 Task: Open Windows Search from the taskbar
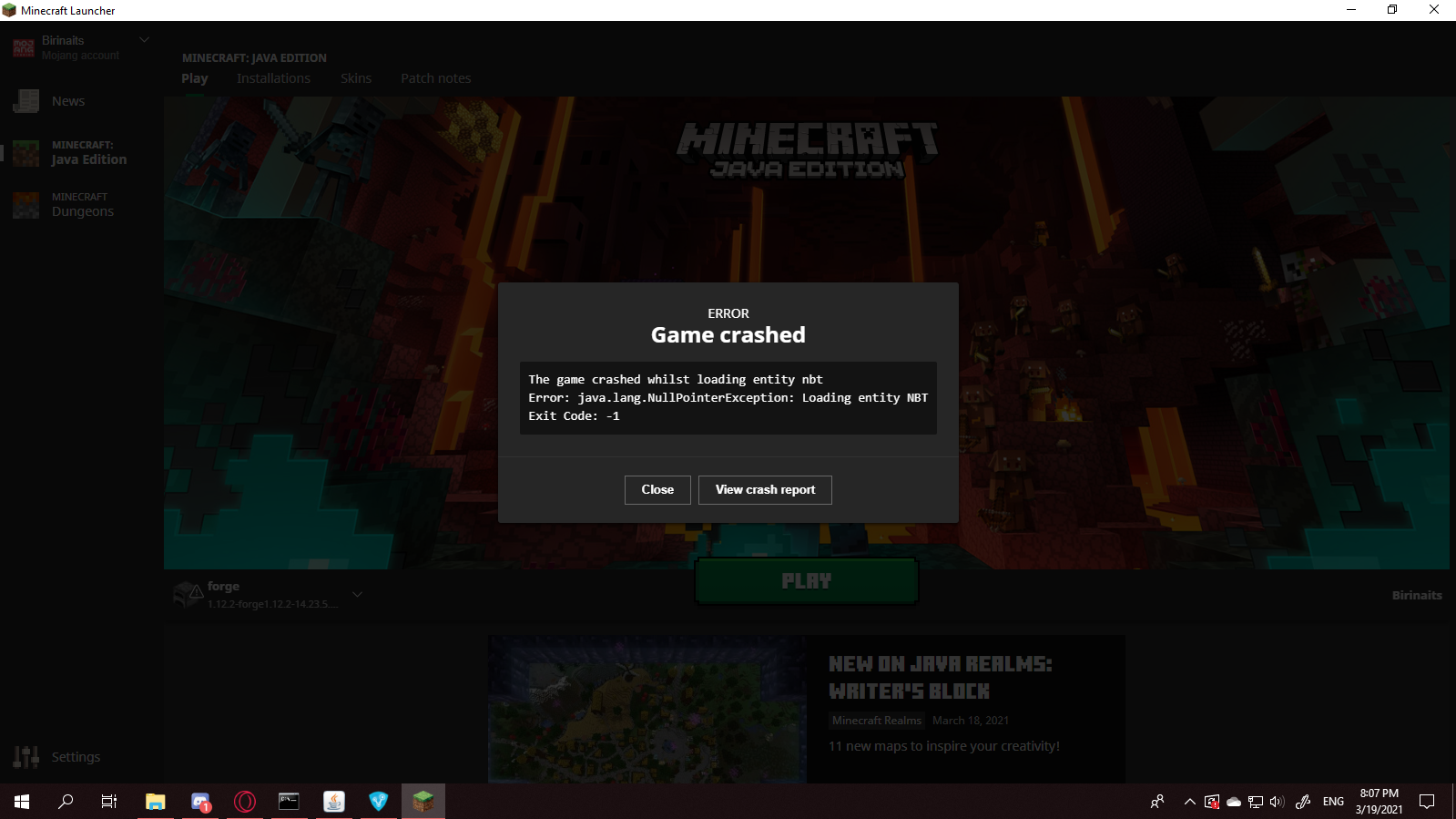click(66, 802)
